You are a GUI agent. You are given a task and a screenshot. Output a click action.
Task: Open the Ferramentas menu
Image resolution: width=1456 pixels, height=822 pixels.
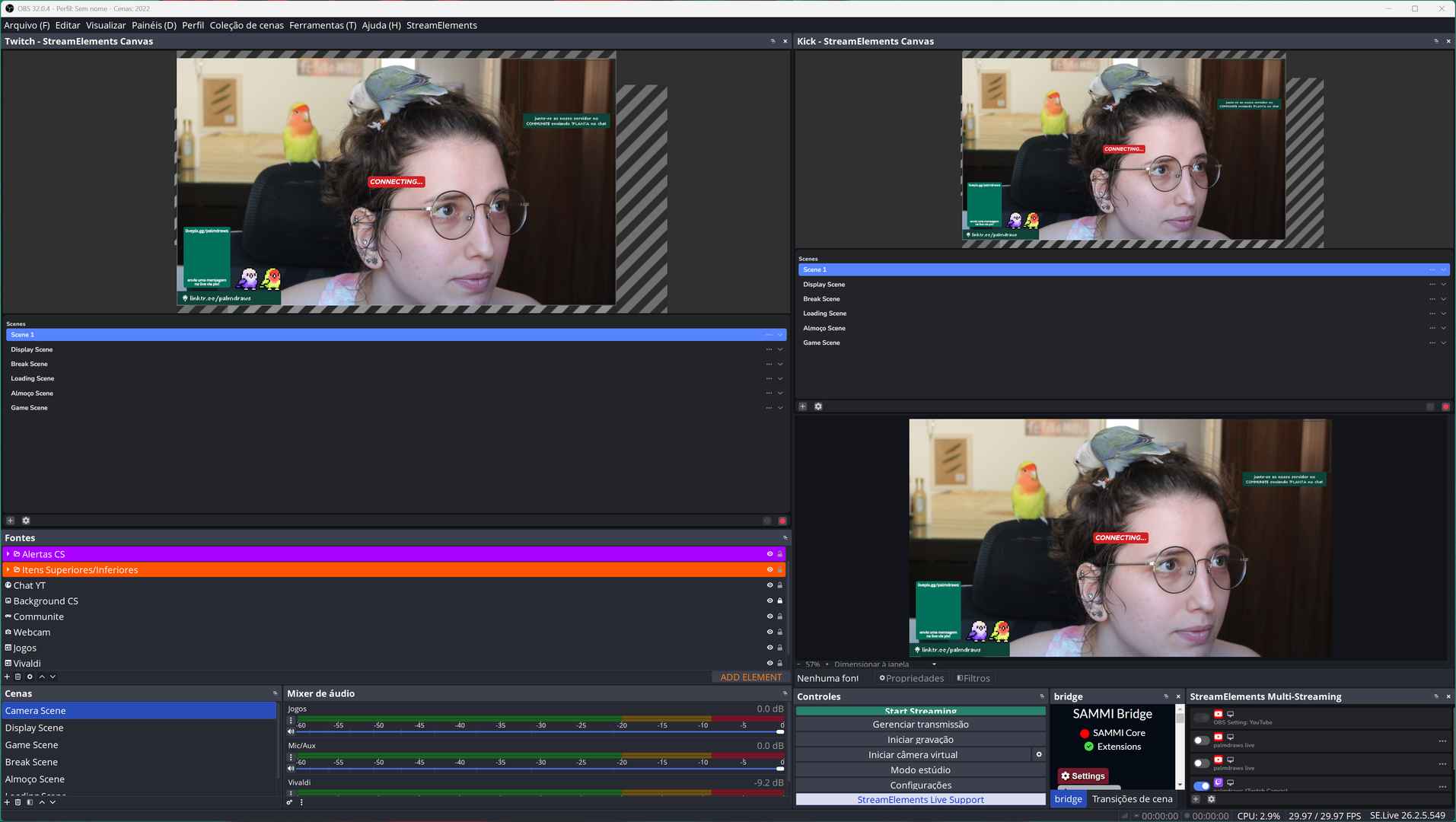322,25
